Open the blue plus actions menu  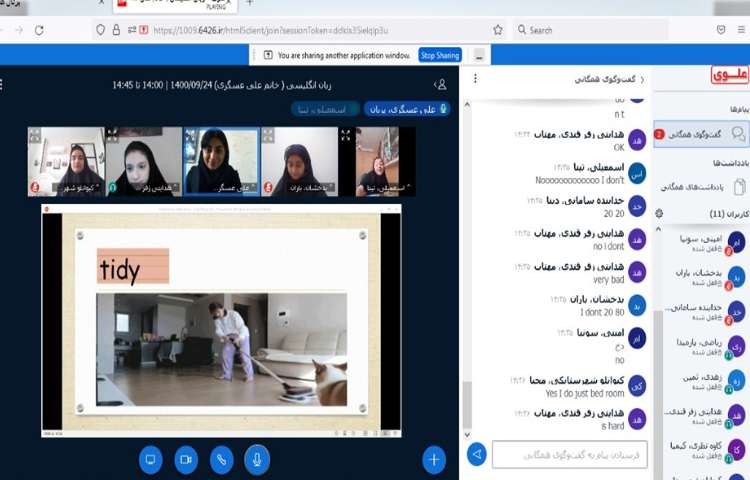(x=433, y=459)
